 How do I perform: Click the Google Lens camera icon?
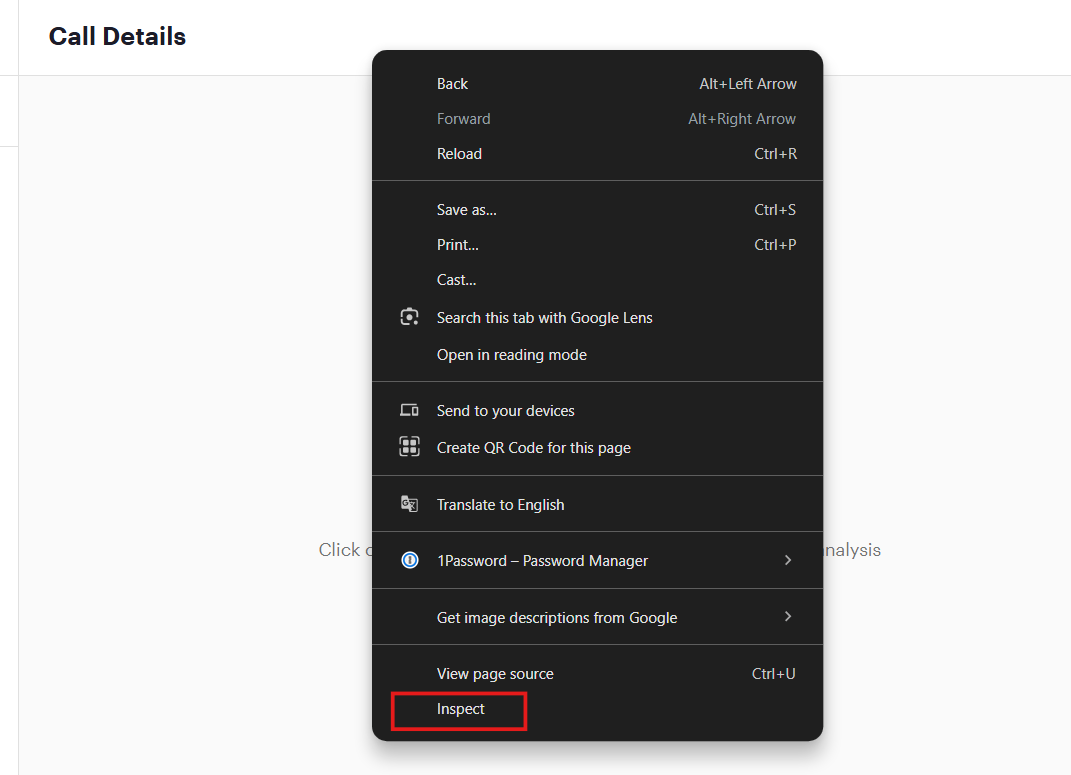409,318
